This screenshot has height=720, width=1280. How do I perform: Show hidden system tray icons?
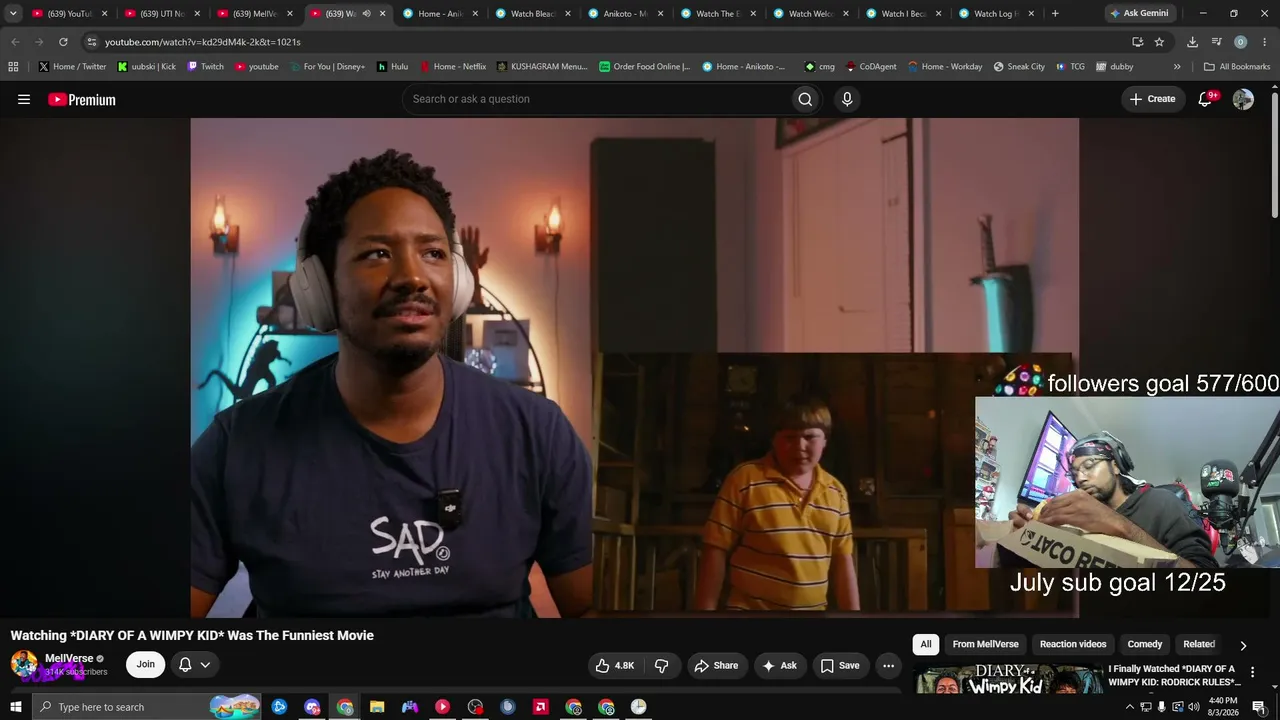tap(1130, 707)
